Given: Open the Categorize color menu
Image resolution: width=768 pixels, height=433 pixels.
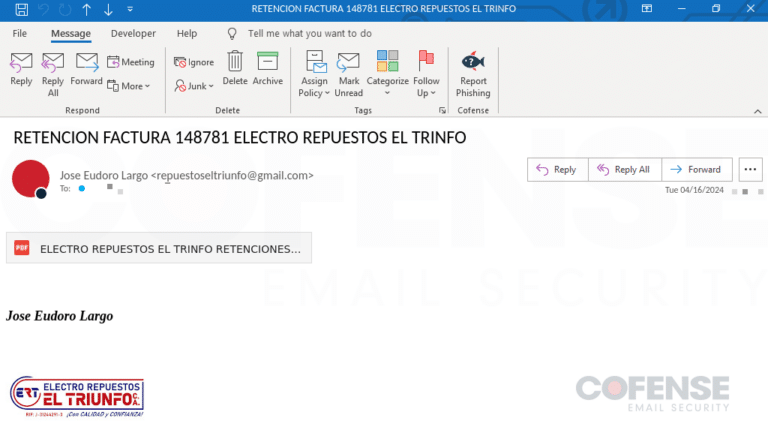Looking at the screenshot, I should click(387, 74).
